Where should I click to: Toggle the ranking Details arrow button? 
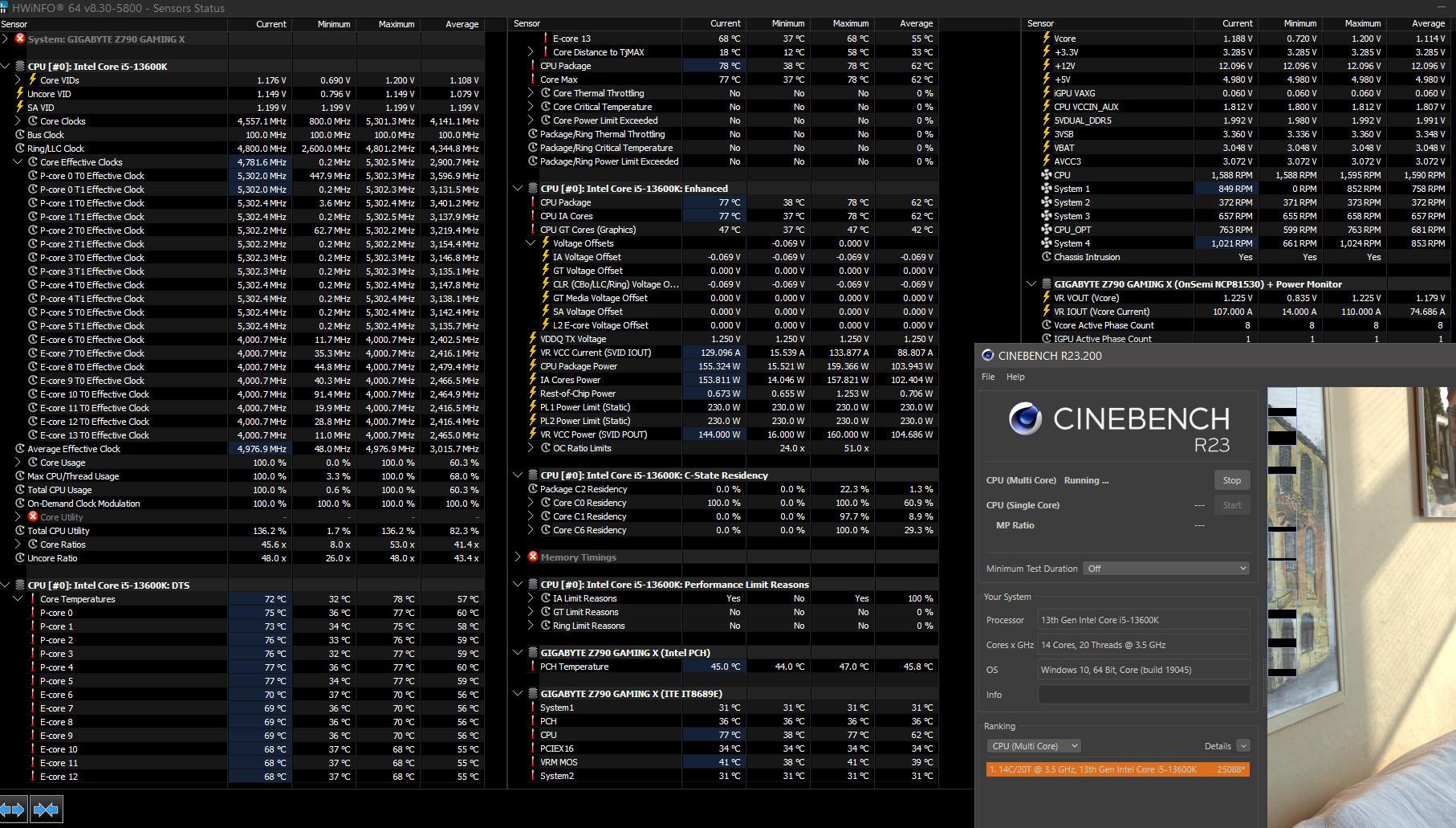1242,746
